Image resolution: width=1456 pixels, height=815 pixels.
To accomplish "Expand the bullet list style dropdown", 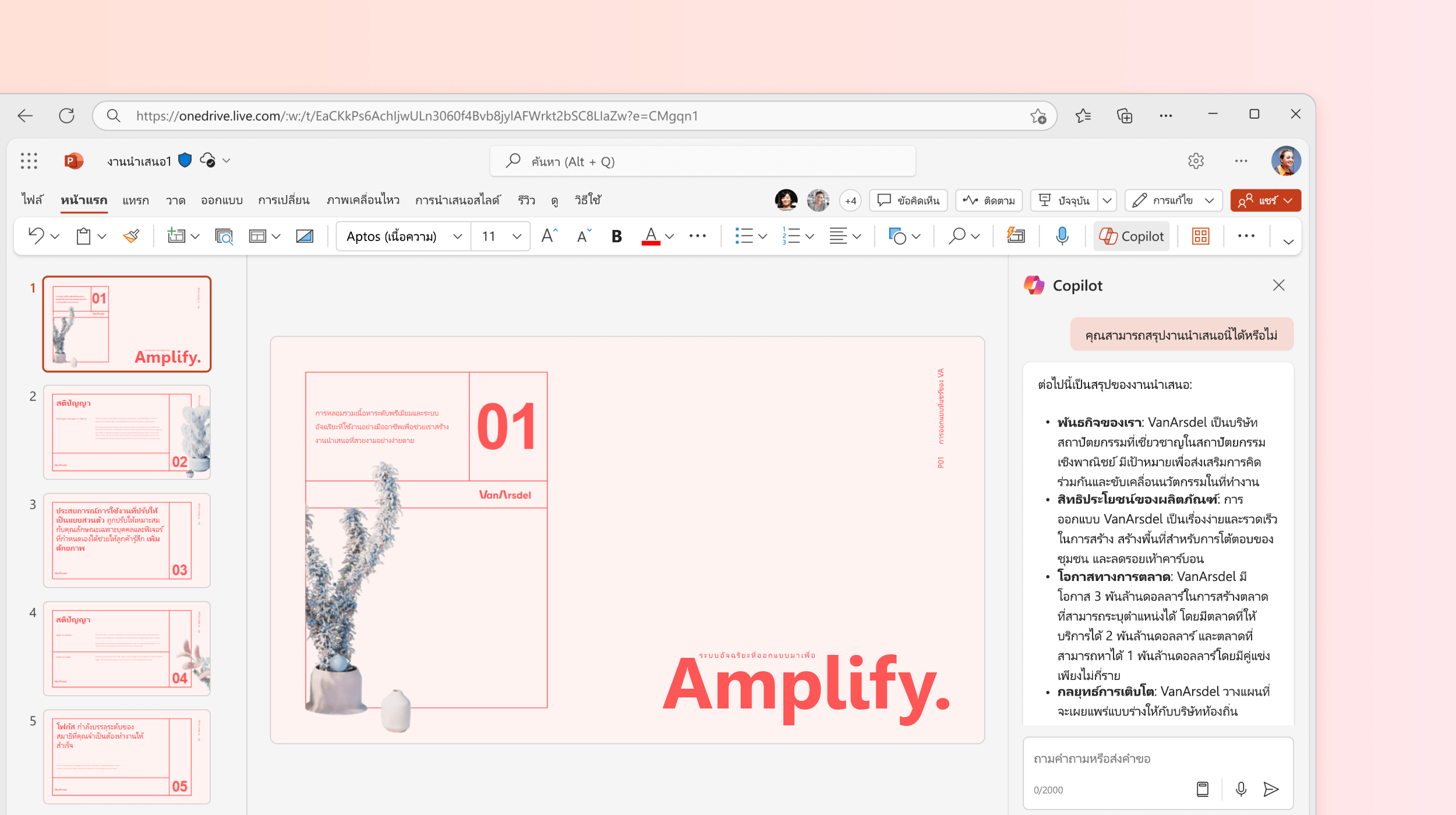I will pyautogui.click(x=763, y=236).
